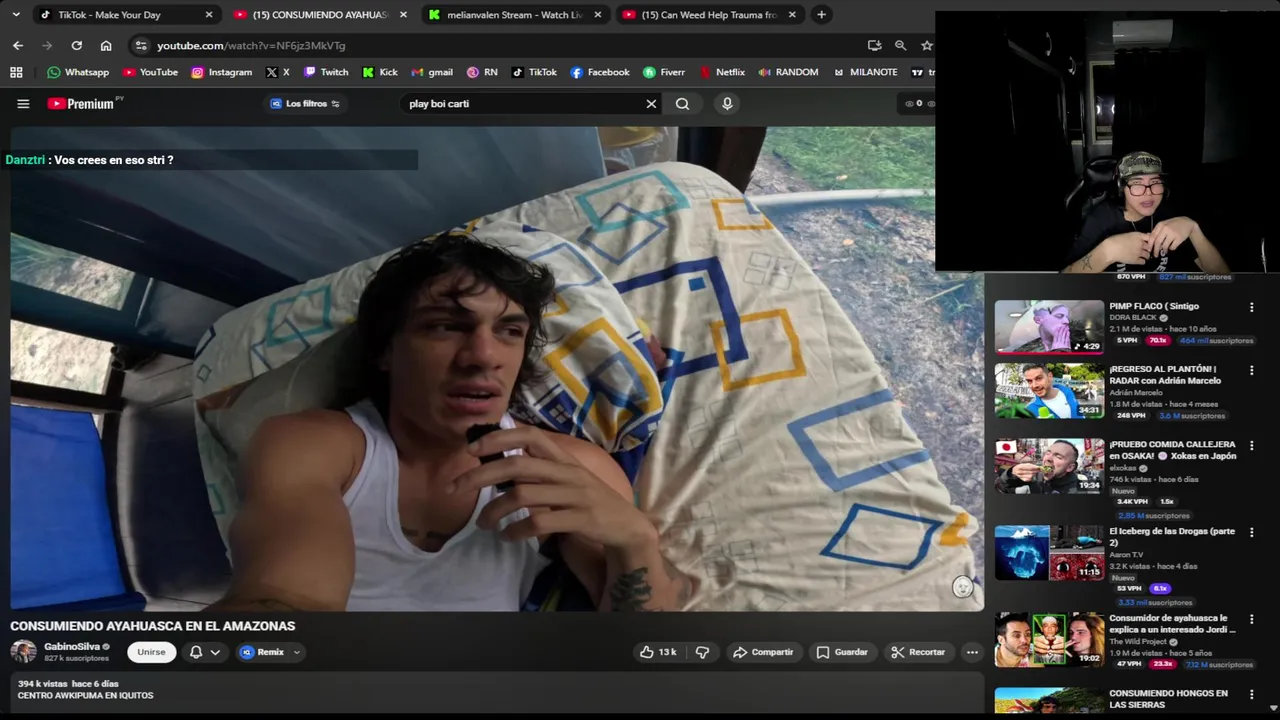Share the video with Compartir
The image size is (1280, 720).
[763, 652]
